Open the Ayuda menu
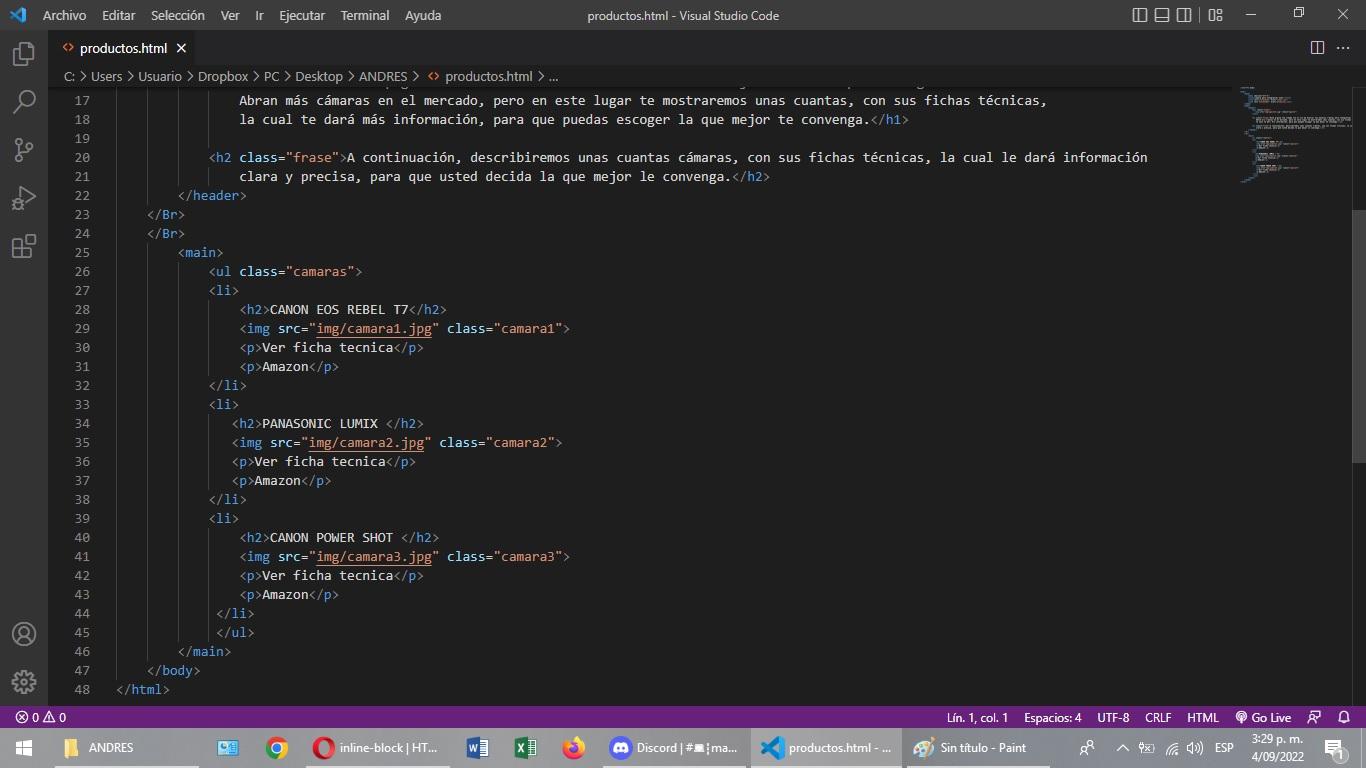The width and height of the screenshot is (1366, 768). [x=423, y=15]
